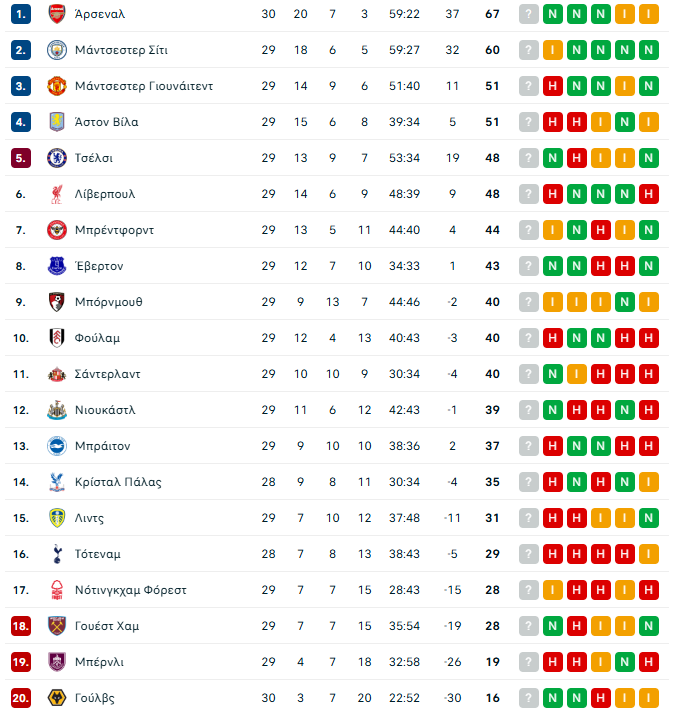Open the Manchester United crest logo
676x713 pixels.
coord(56,86)
